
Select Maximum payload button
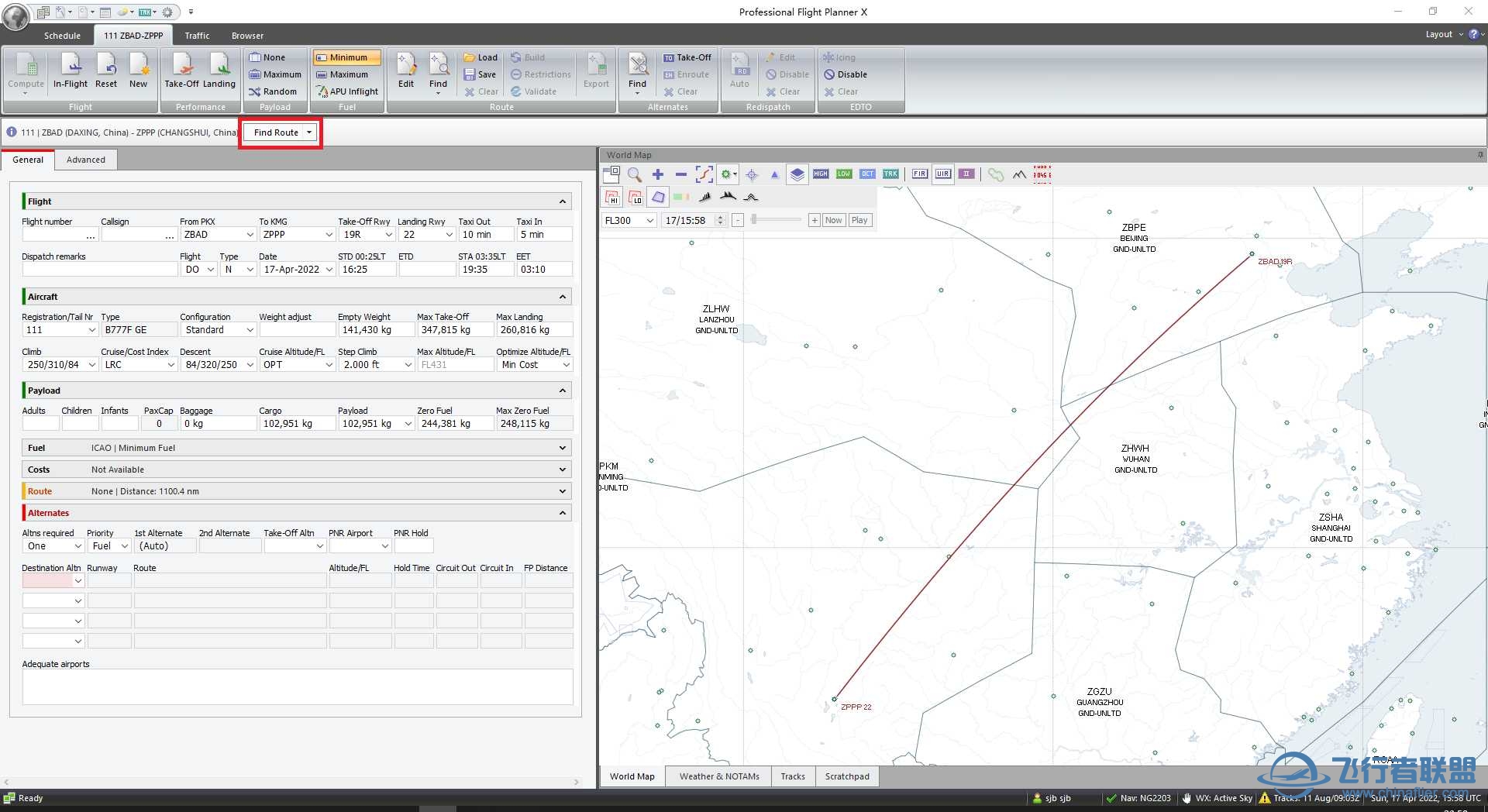point(275,74)
